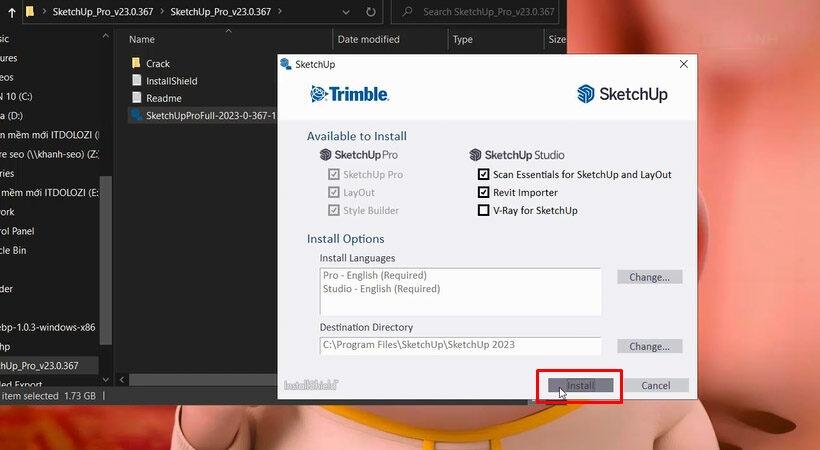The width and height of the screenshot is (820, 450).
Task: Click the Readme file icon
Action: click(x=137, y=98)
